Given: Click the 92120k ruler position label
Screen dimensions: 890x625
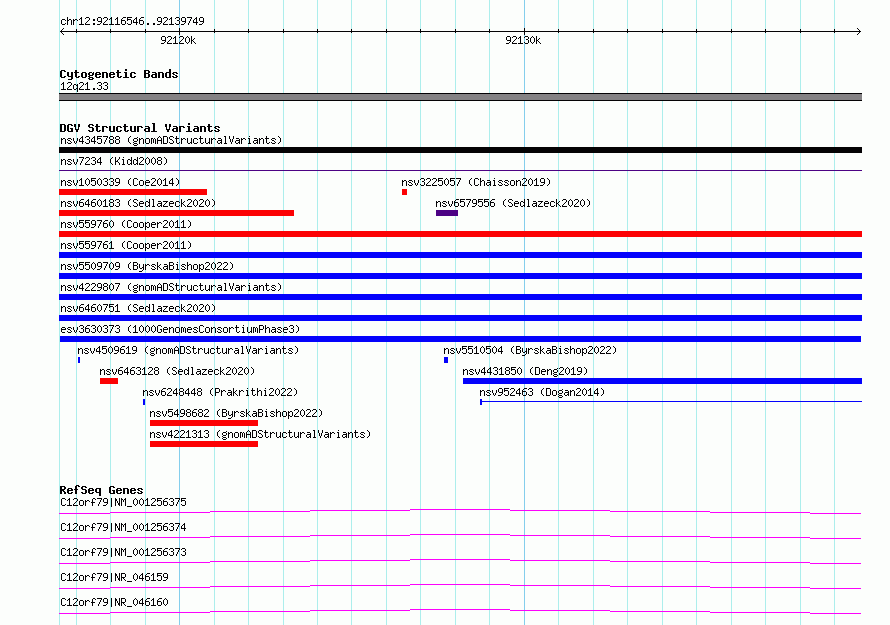Looking at the screenshot, I should coord(178,40).
